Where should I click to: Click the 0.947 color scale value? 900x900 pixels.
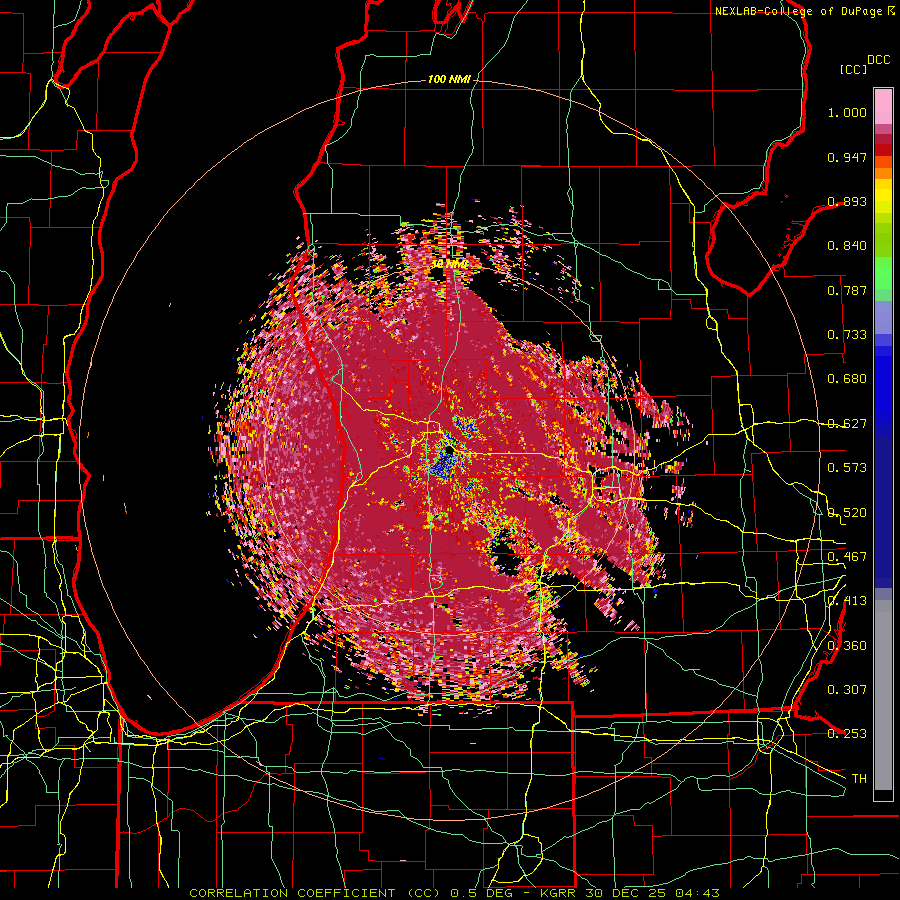click(847, 157)
